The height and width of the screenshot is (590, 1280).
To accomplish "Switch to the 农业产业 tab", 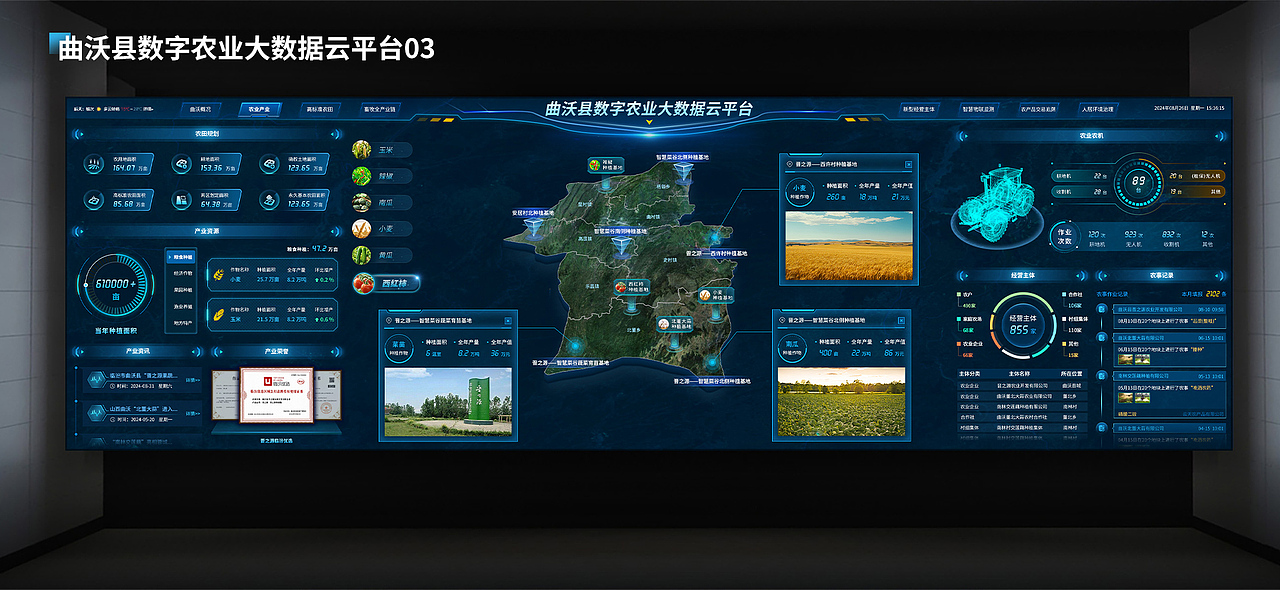I will tap(260, 109).
